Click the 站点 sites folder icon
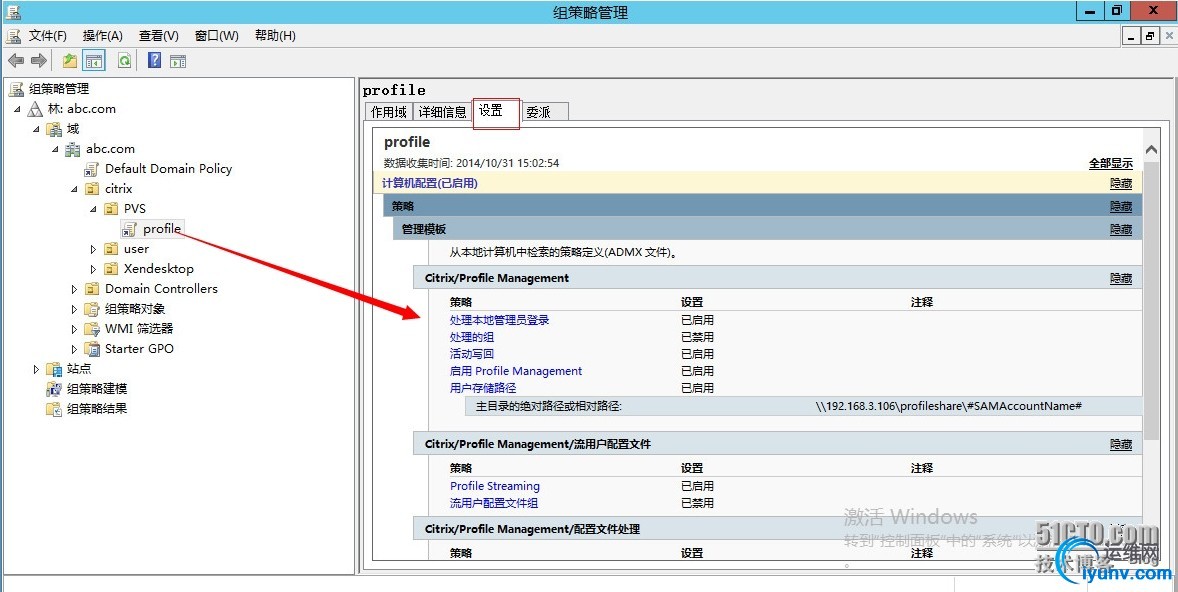This screenshot has width=1178, height=592. (54, 369)
